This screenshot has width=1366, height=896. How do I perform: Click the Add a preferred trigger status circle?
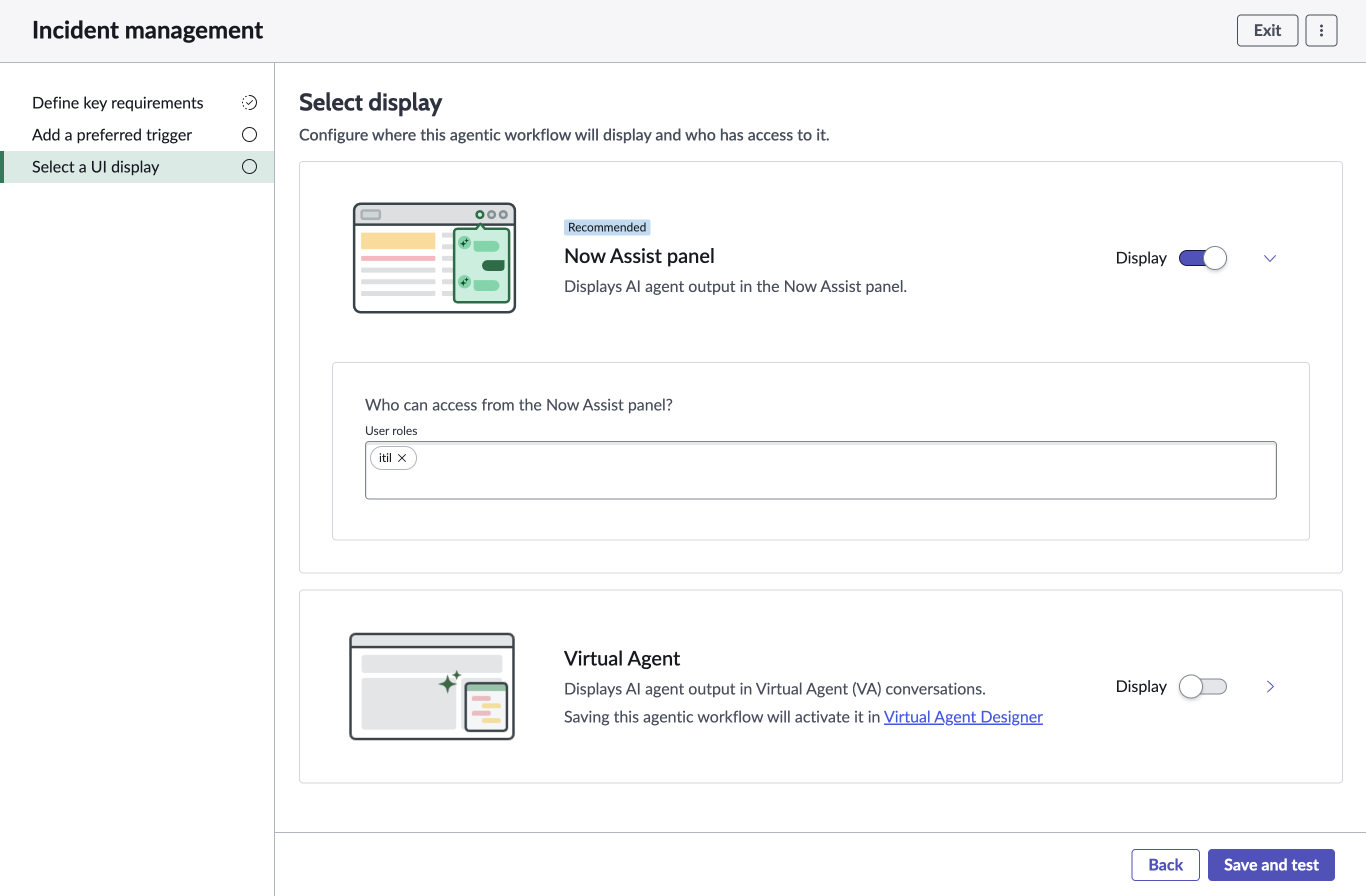pyautogui.click(x=249, y=135)
